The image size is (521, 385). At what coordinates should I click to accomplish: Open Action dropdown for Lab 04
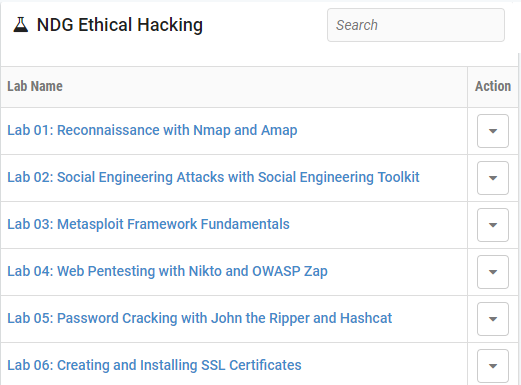(x=493, y=272)
